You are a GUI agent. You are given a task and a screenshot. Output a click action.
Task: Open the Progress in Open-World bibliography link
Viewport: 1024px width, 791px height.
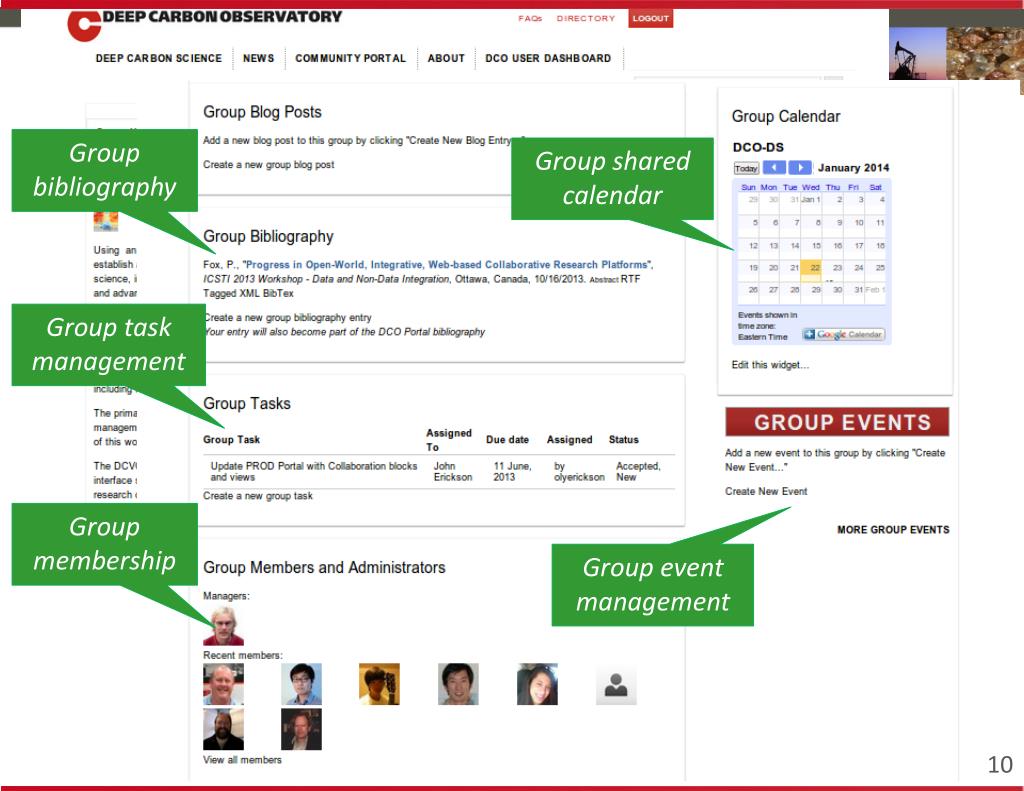point(447,265)
